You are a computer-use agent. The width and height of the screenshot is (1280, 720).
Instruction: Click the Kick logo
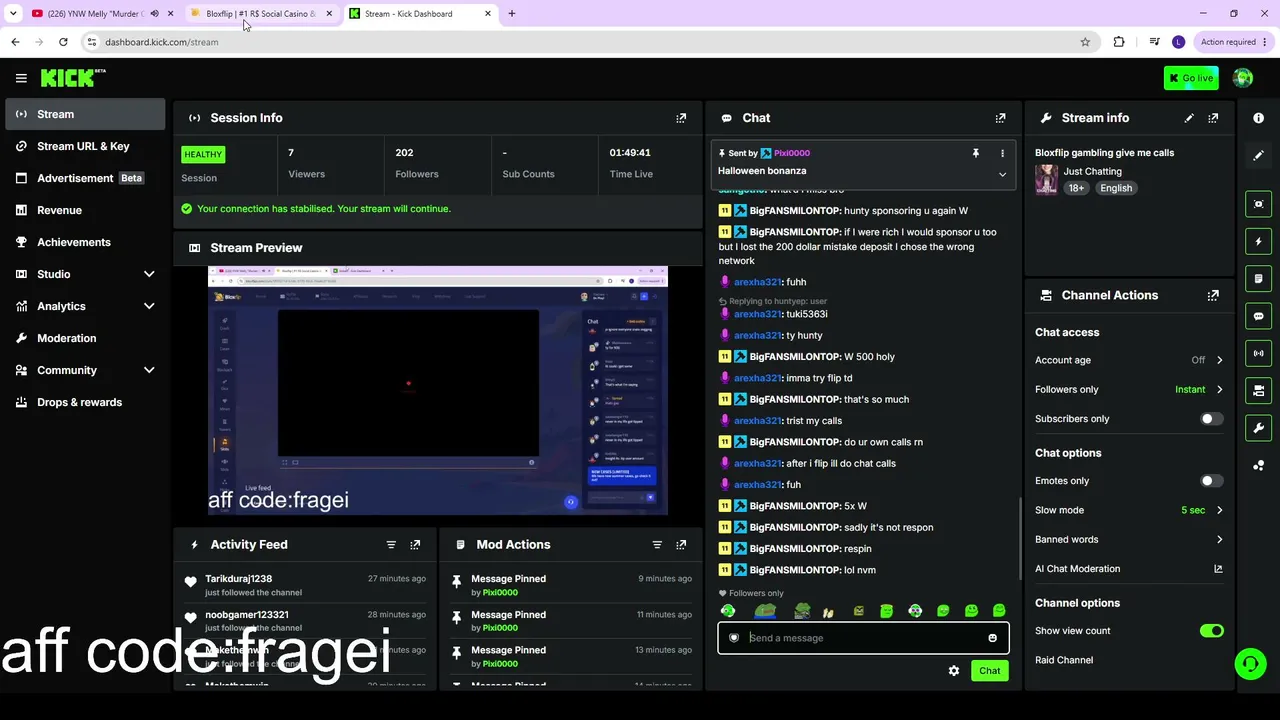[x=73, y=78]
